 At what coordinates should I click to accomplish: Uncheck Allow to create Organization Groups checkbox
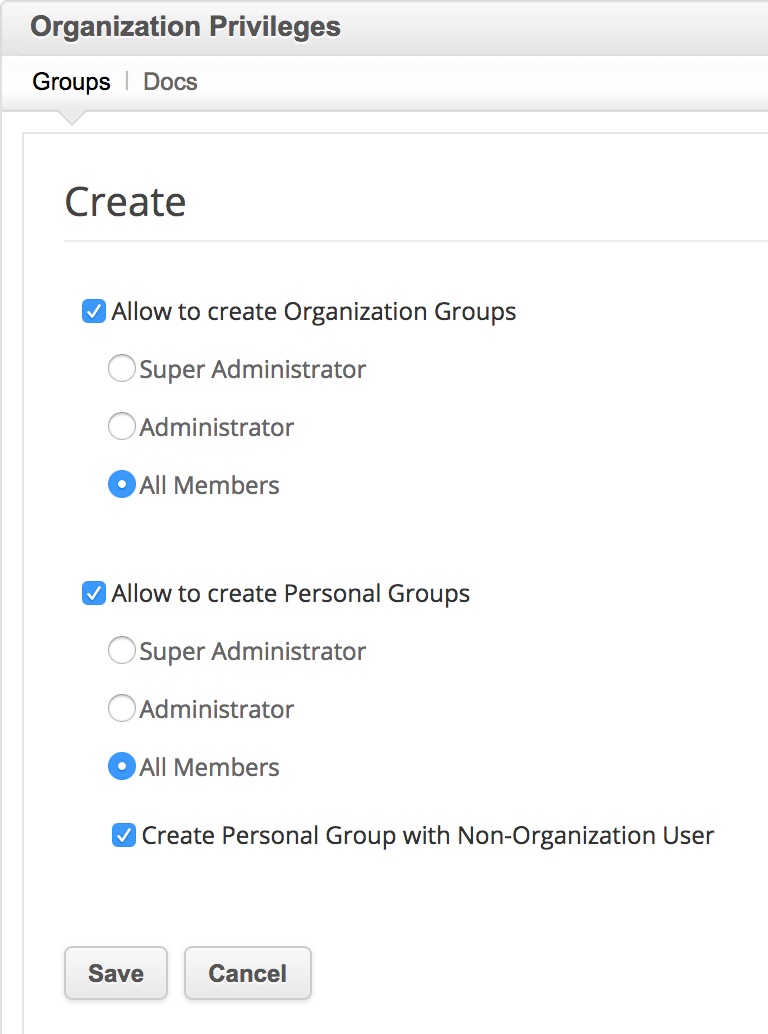point(93,312)
